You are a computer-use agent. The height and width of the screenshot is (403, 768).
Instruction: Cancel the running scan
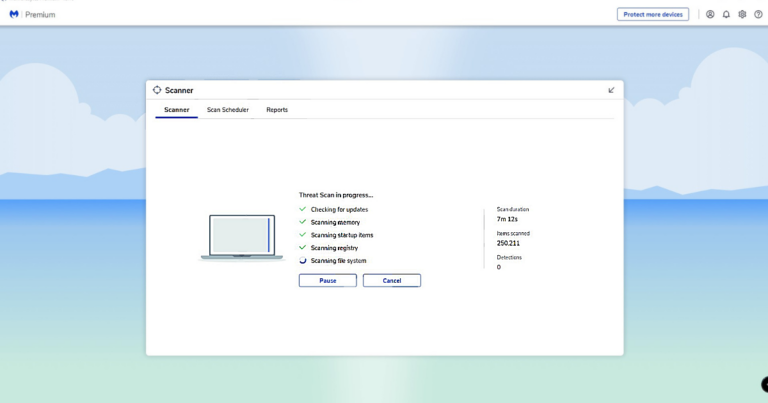tap(391, 281)
